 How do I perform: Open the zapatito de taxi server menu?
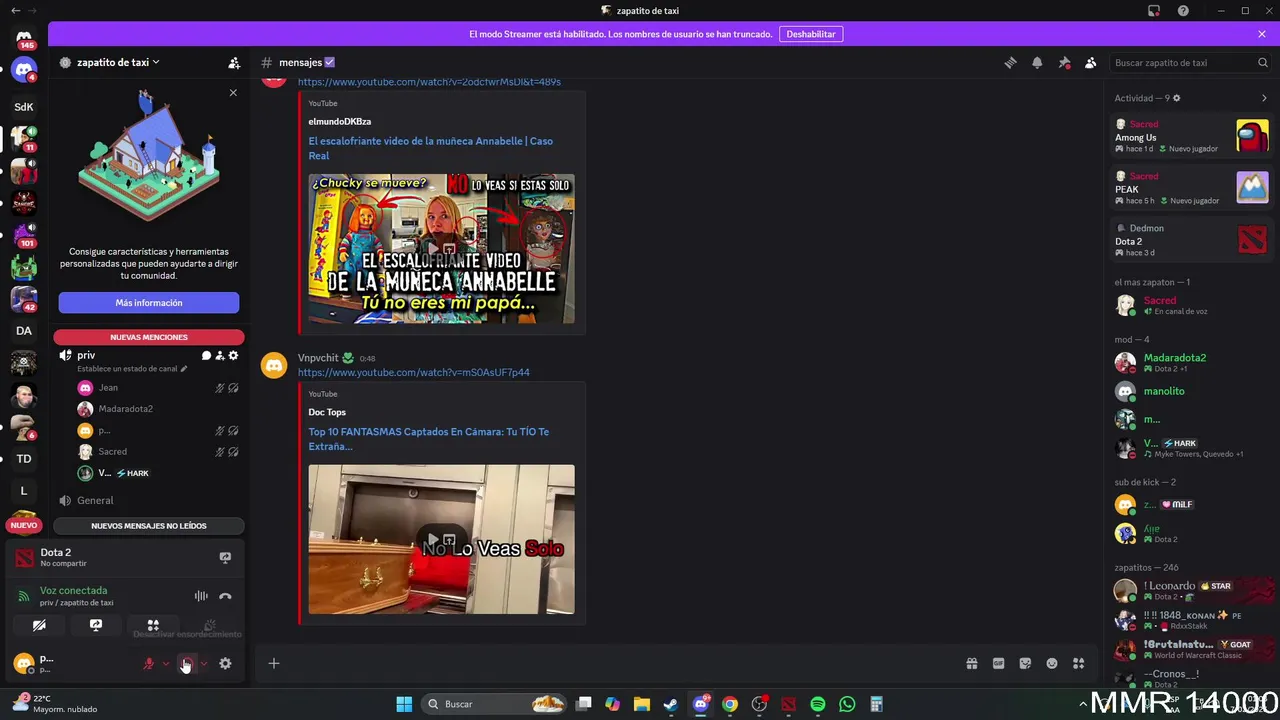pyautogui.click(x=118, y=62)
